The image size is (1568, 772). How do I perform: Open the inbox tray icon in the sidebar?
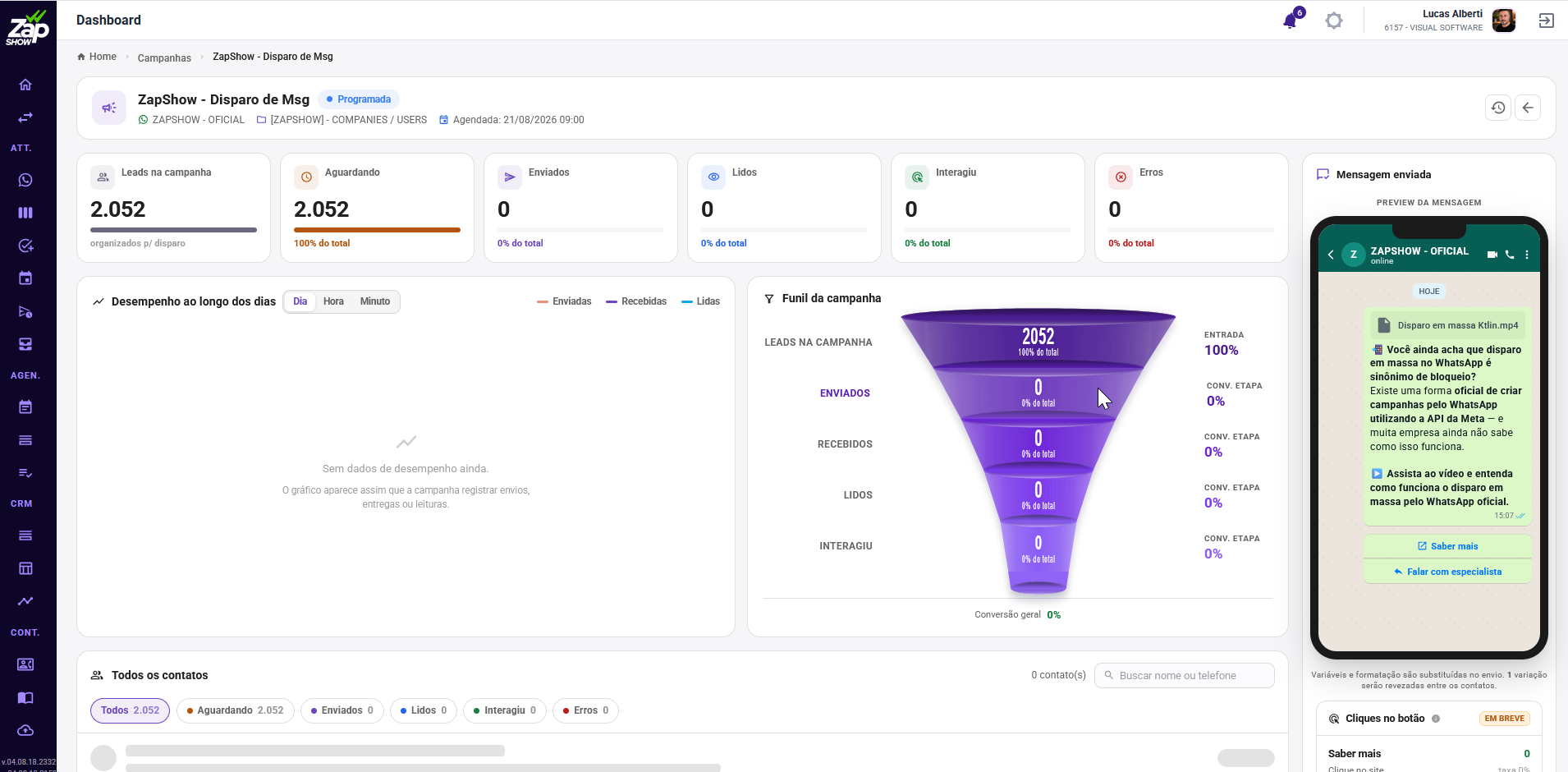pos(25,344)
